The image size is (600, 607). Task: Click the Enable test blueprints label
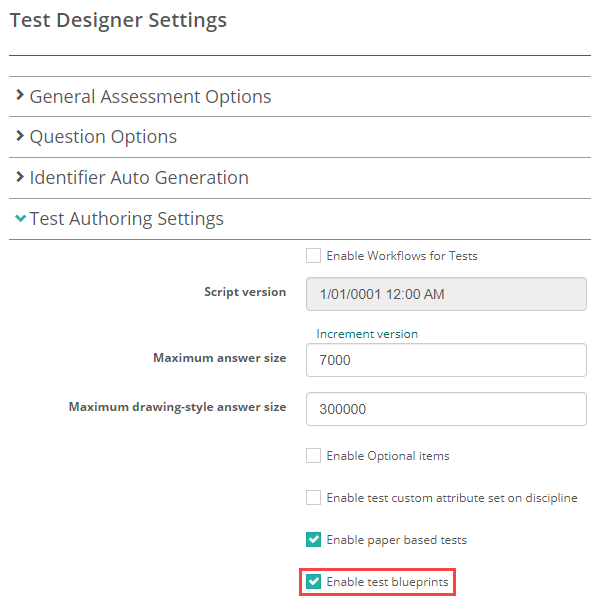(x=387, y=581)
